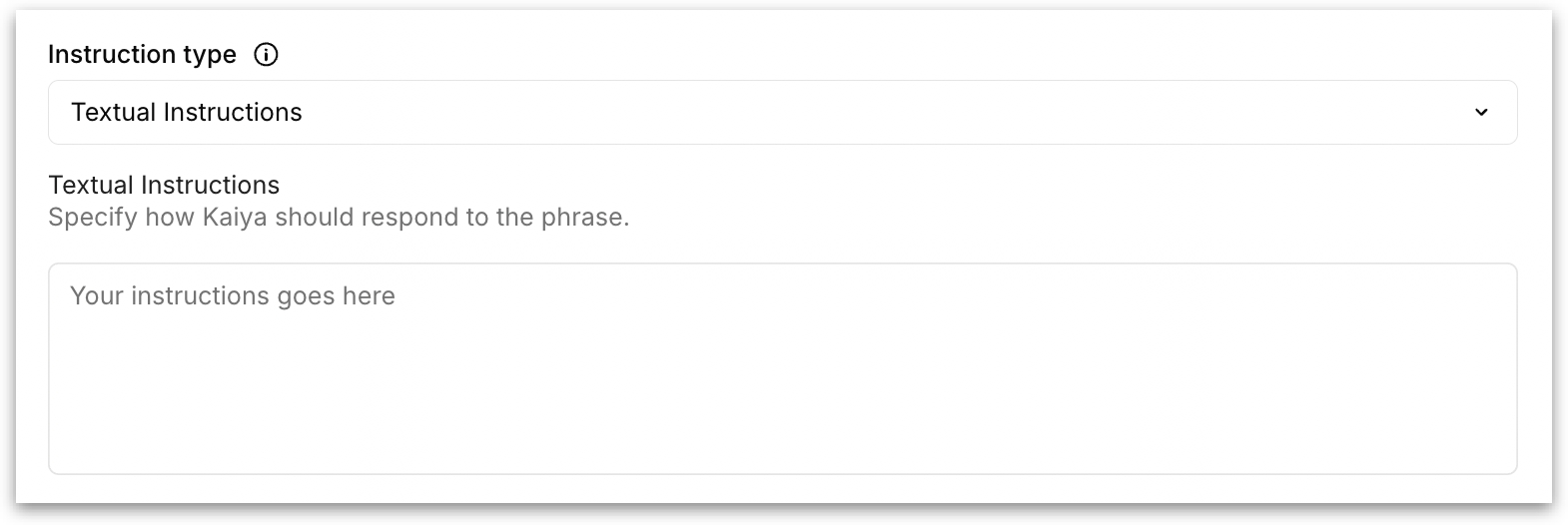Click the "Textual Instructions" section heading

pos(164,185)
